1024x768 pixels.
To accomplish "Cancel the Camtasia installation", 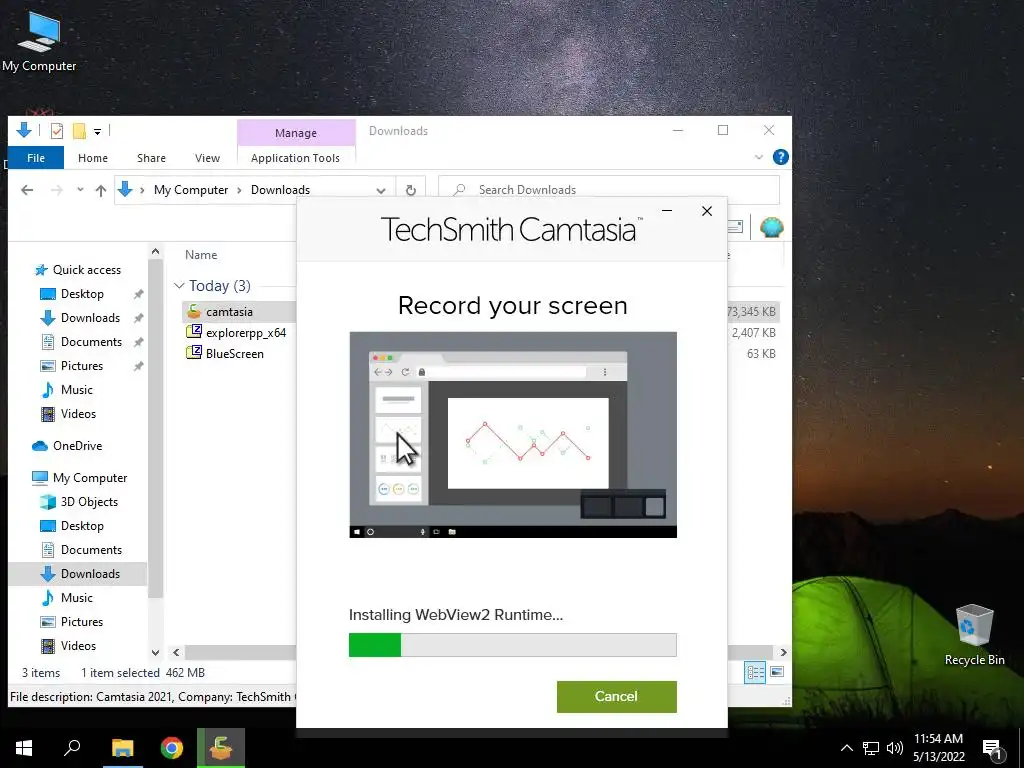I will (616, 696).
